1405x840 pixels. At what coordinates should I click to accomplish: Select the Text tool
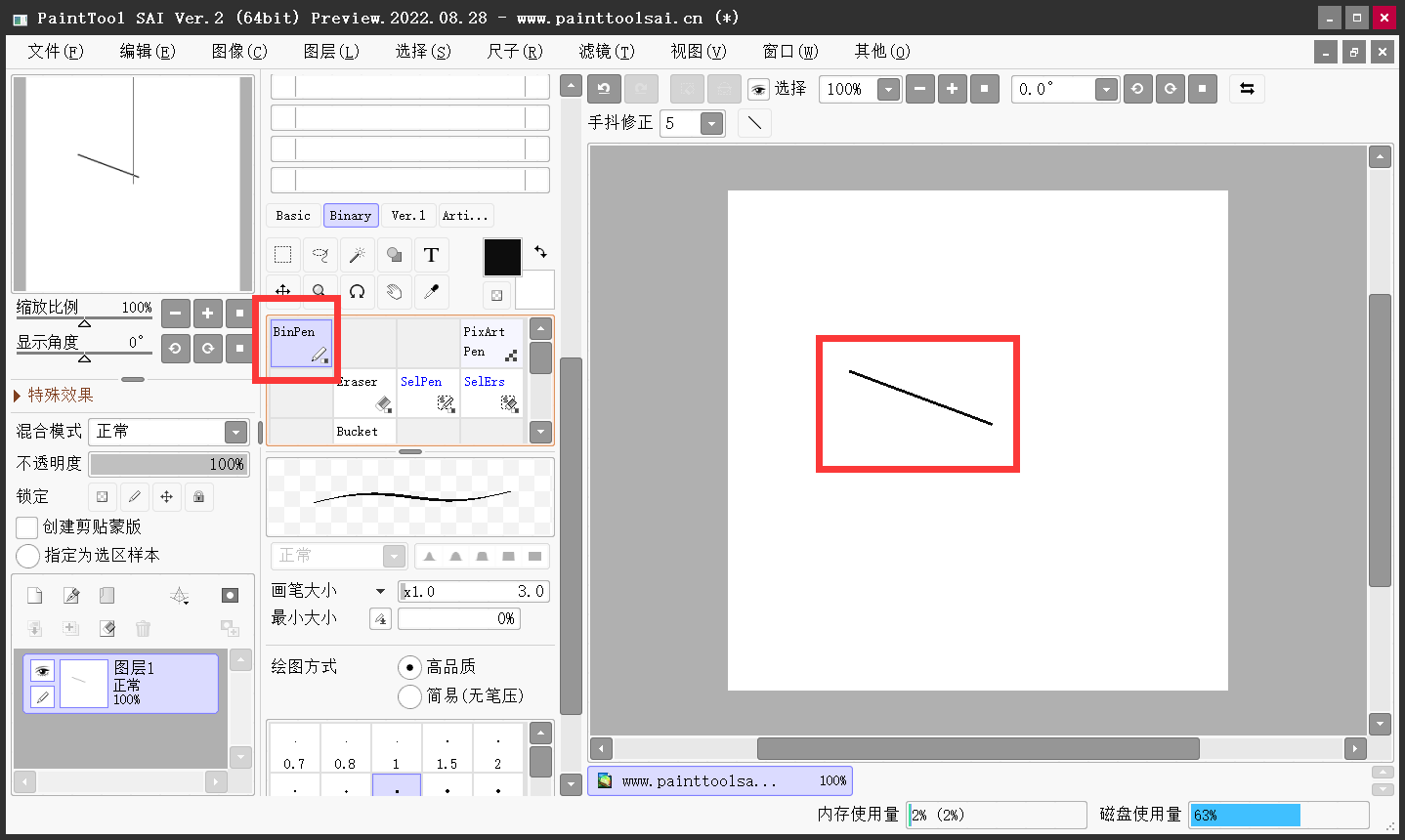click(432, 255)
